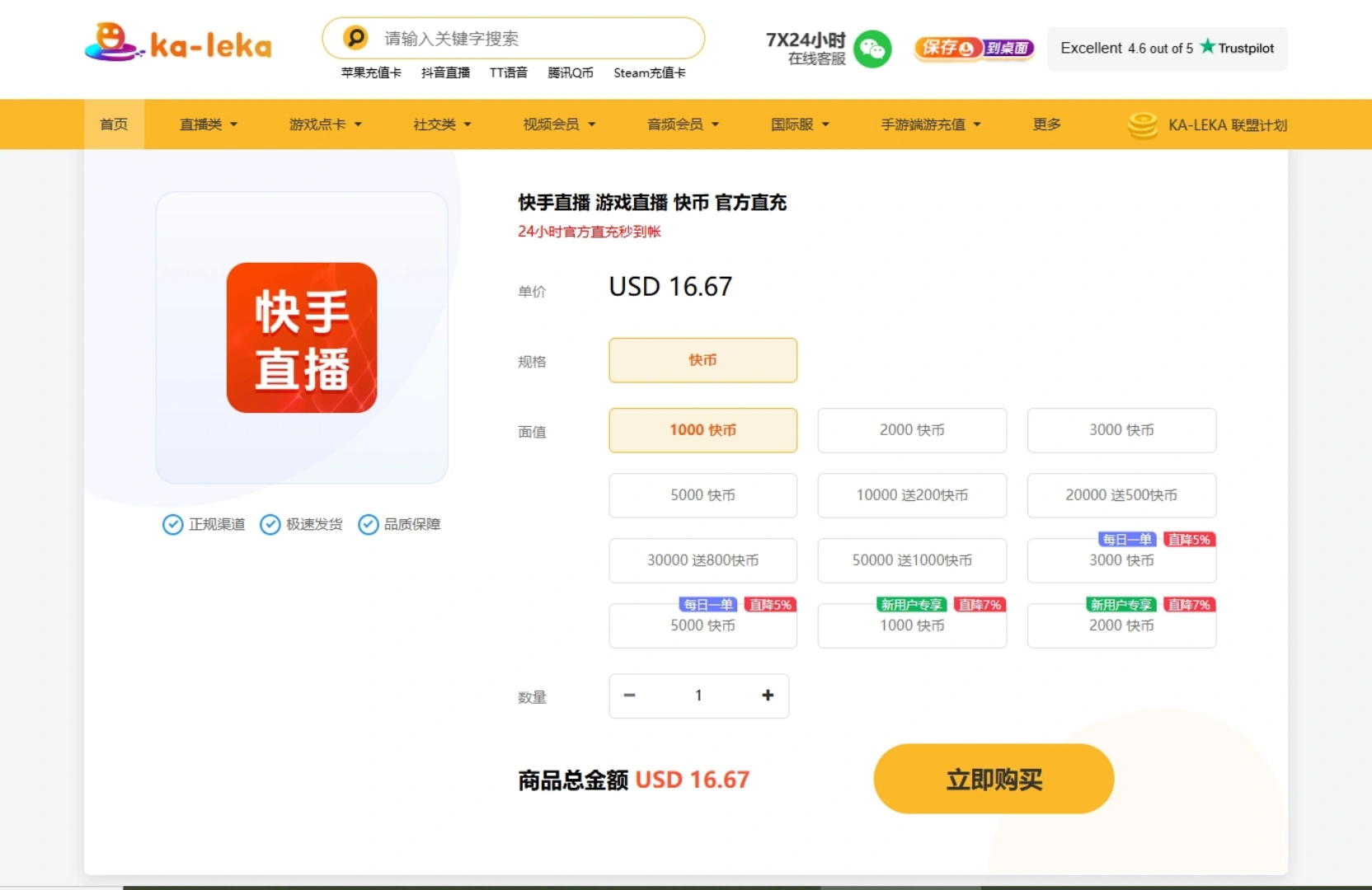Screen dimensions: 1372x890
Task: Open the Trustpilot rating badge
Action: coord(1167,48)
